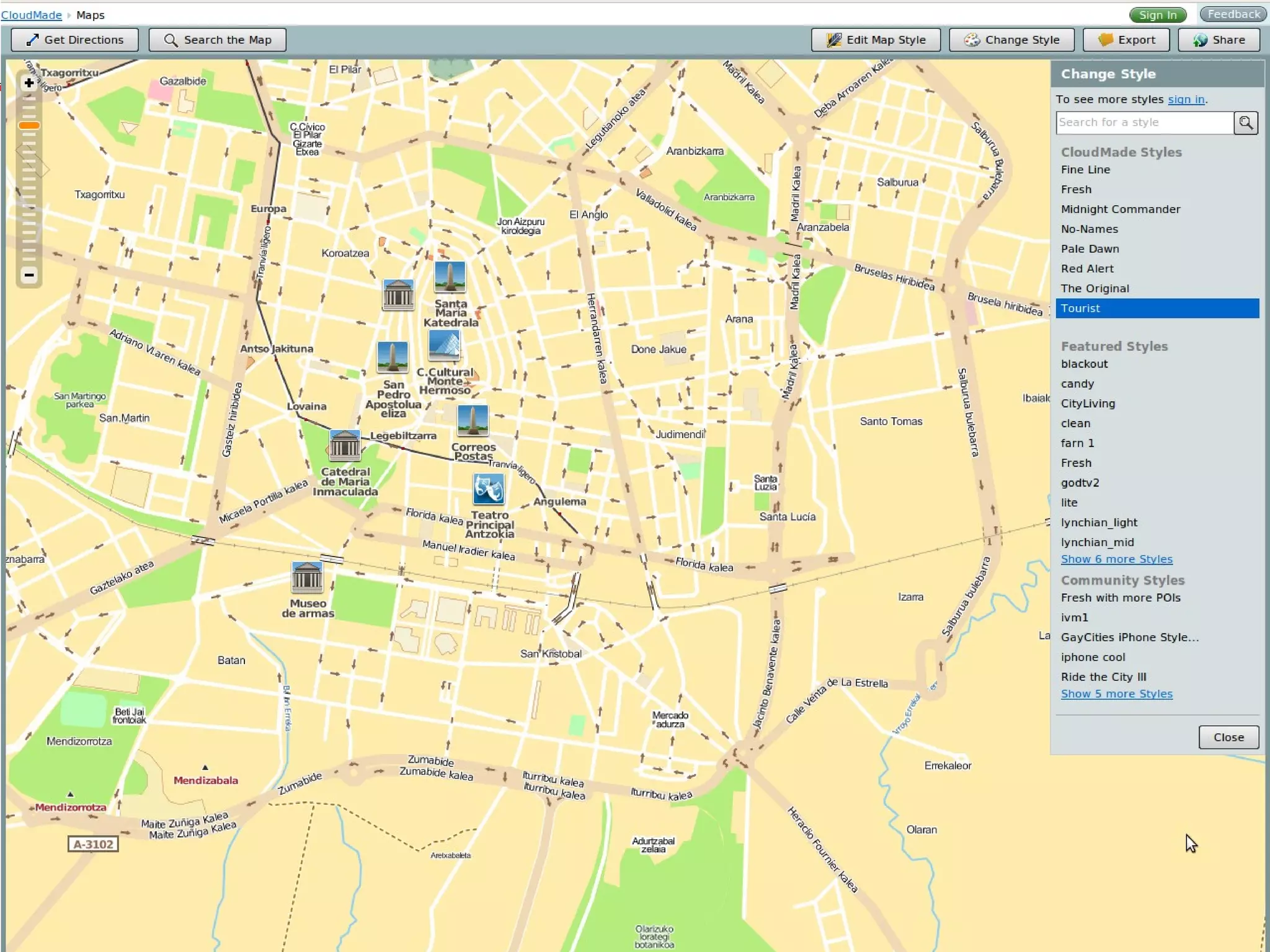Expand Show 5 more Styles

pos(1116,694)
